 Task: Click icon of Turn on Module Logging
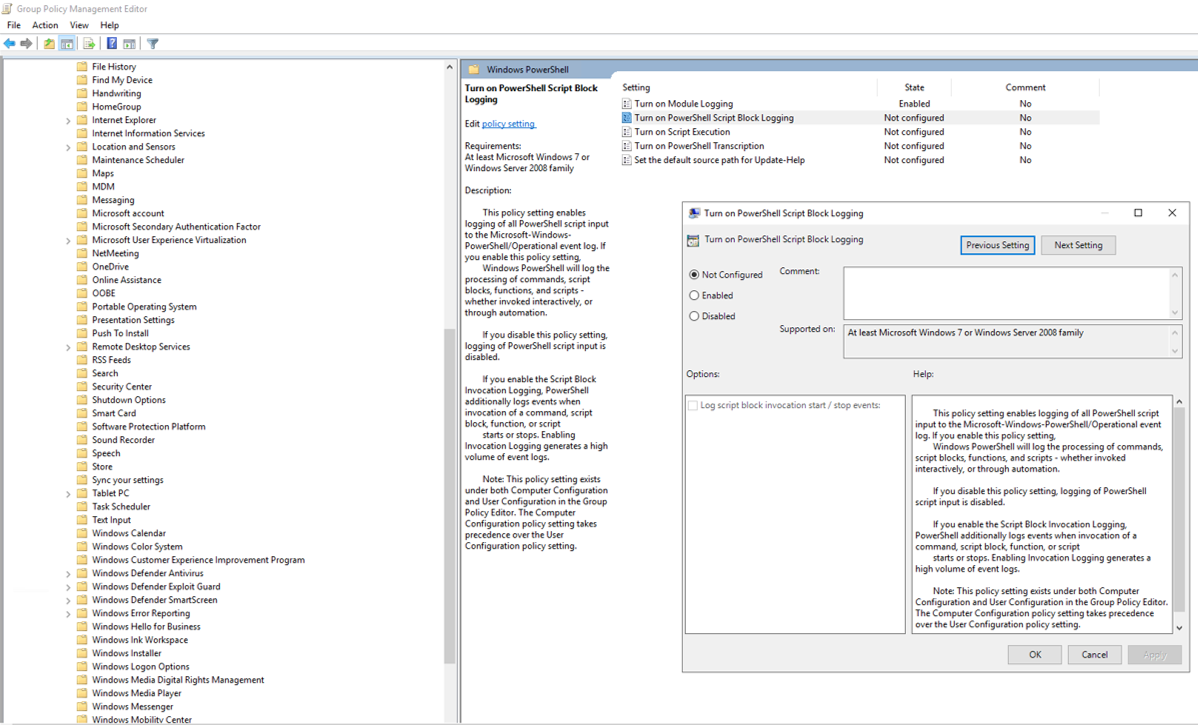click(x=627, y=104)
